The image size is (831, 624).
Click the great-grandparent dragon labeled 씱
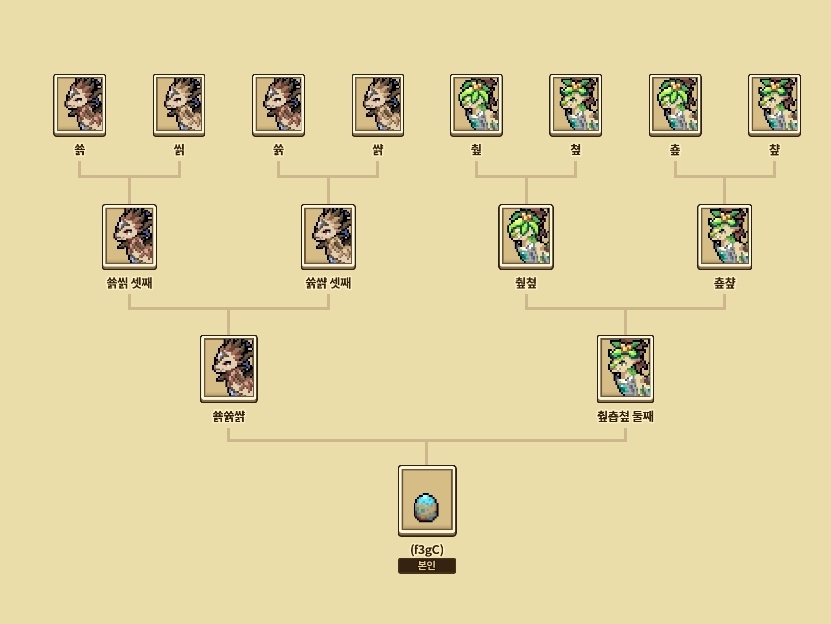pyautogui.click(x=179, y=105)
